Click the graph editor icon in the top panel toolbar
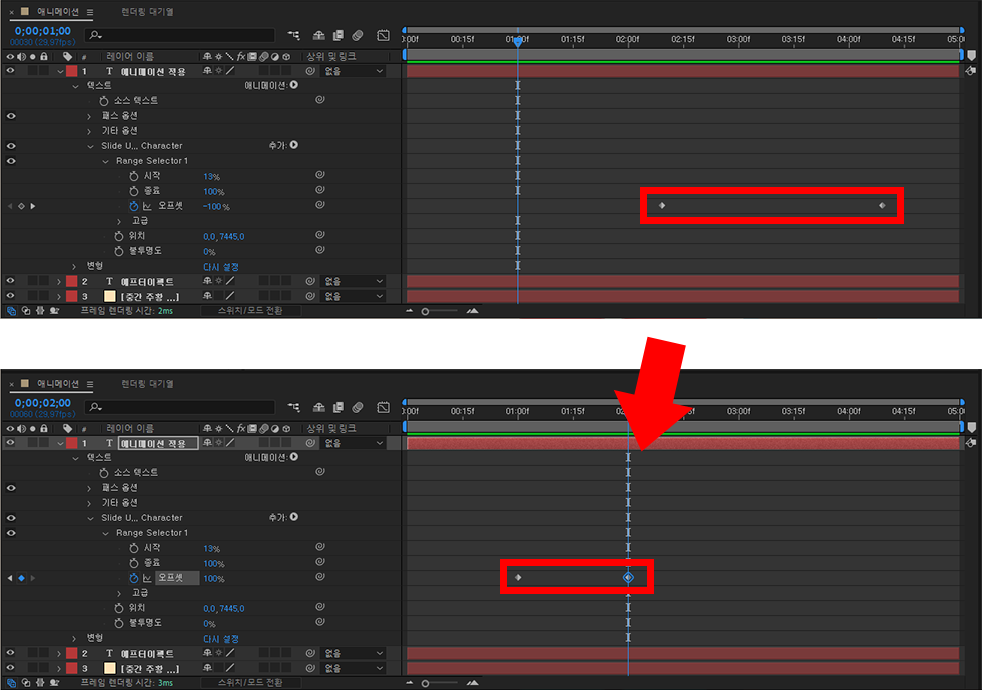 pyautogui.click(x=383, y=36)
